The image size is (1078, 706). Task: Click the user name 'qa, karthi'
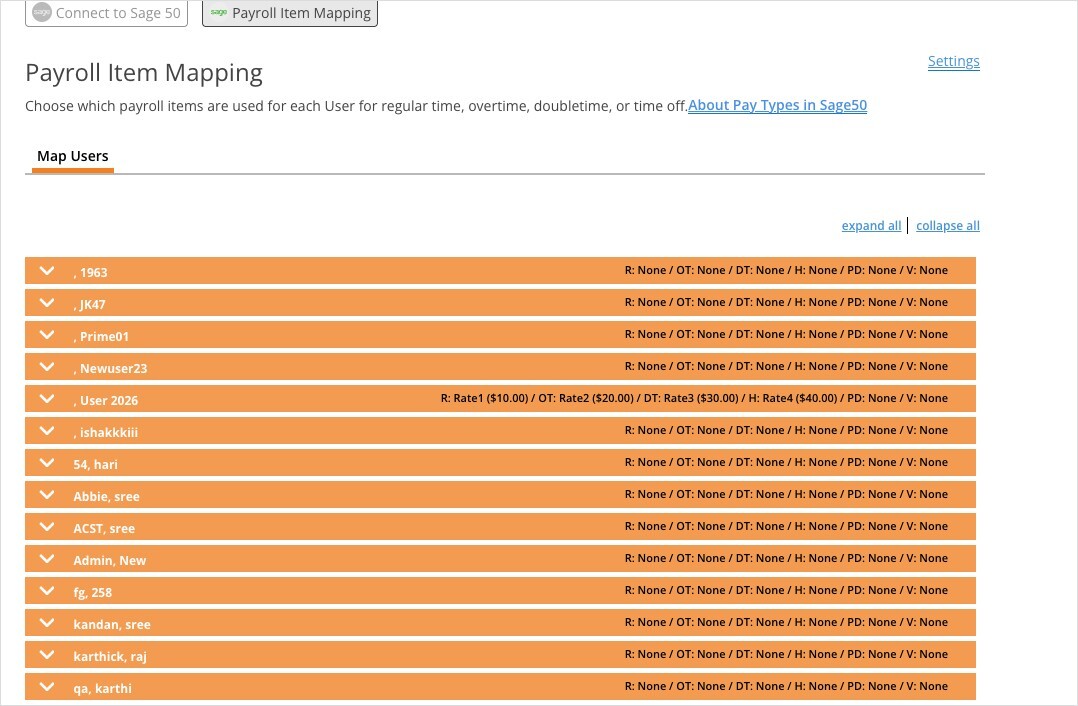click(102, 688)
